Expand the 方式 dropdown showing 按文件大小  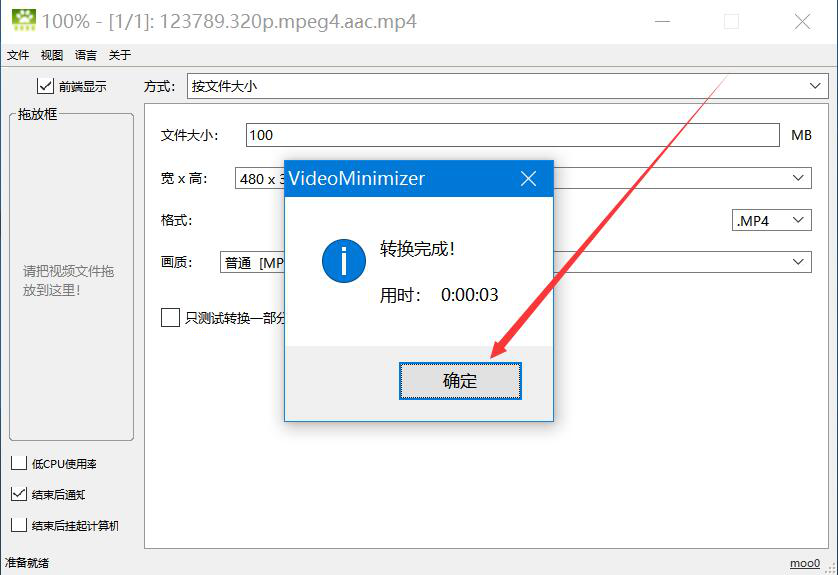click(508, 86)
